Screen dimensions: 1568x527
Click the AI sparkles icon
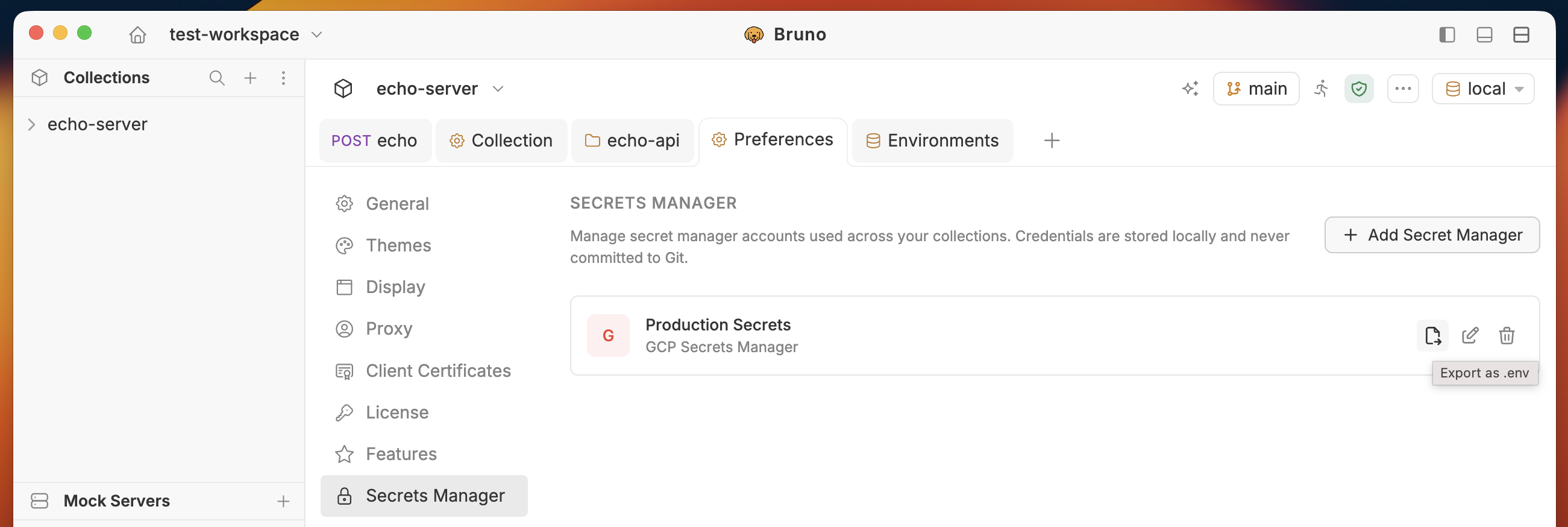(x=1190, y=89)
